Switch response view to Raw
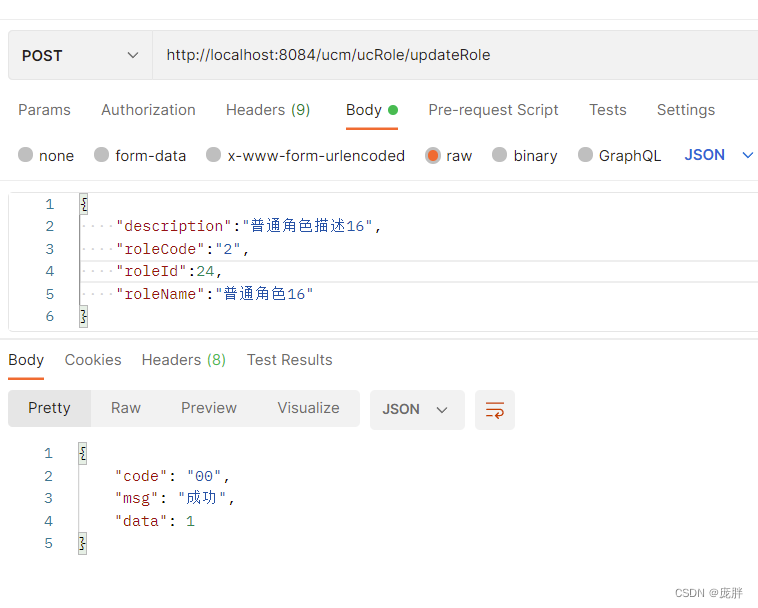 [126, 408]
